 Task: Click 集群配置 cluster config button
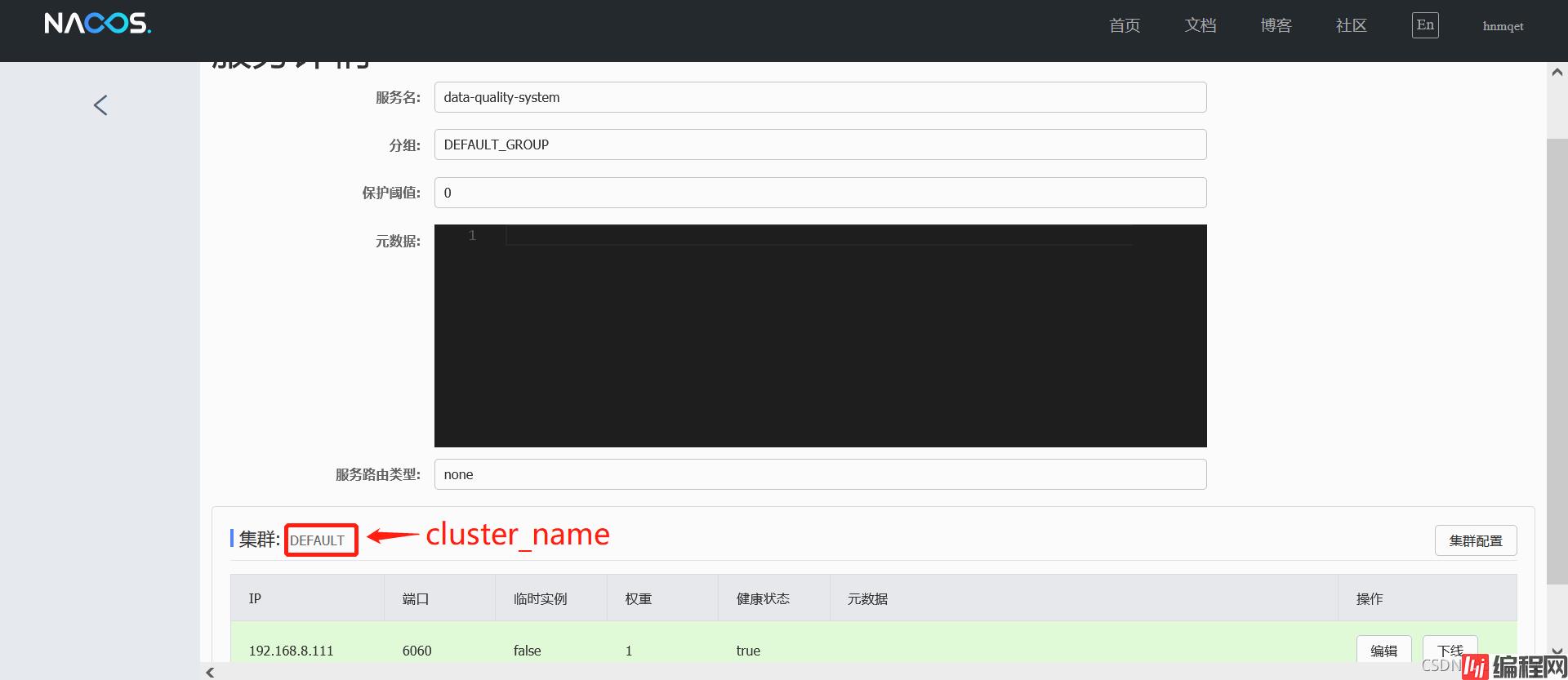coord(1475,540)
